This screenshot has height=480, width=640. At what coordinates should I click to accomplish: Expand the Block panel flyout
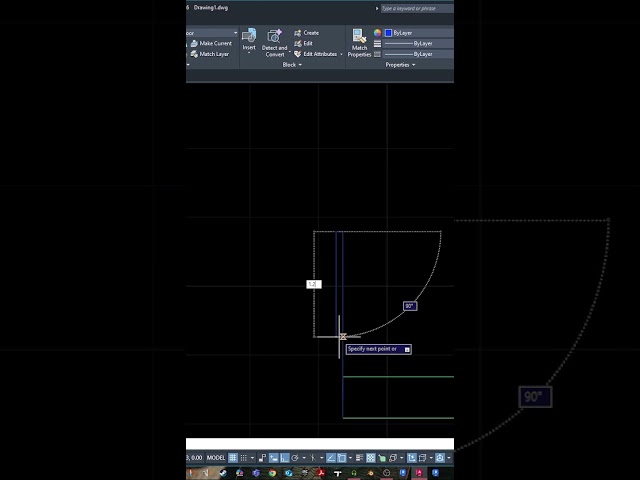(292, 65)
